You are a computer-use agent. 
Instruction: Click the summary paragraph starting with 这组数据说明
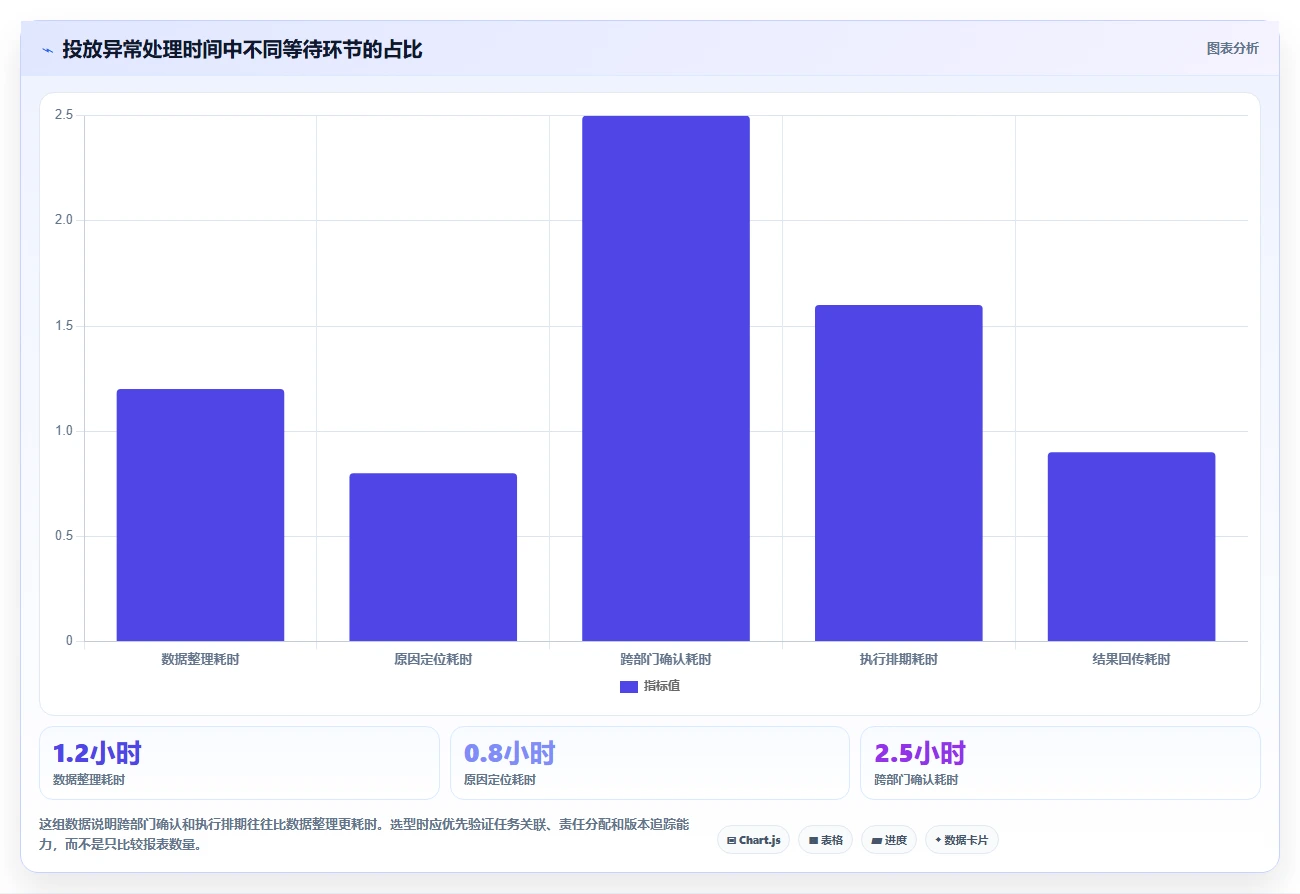click(x=363, y=834)
